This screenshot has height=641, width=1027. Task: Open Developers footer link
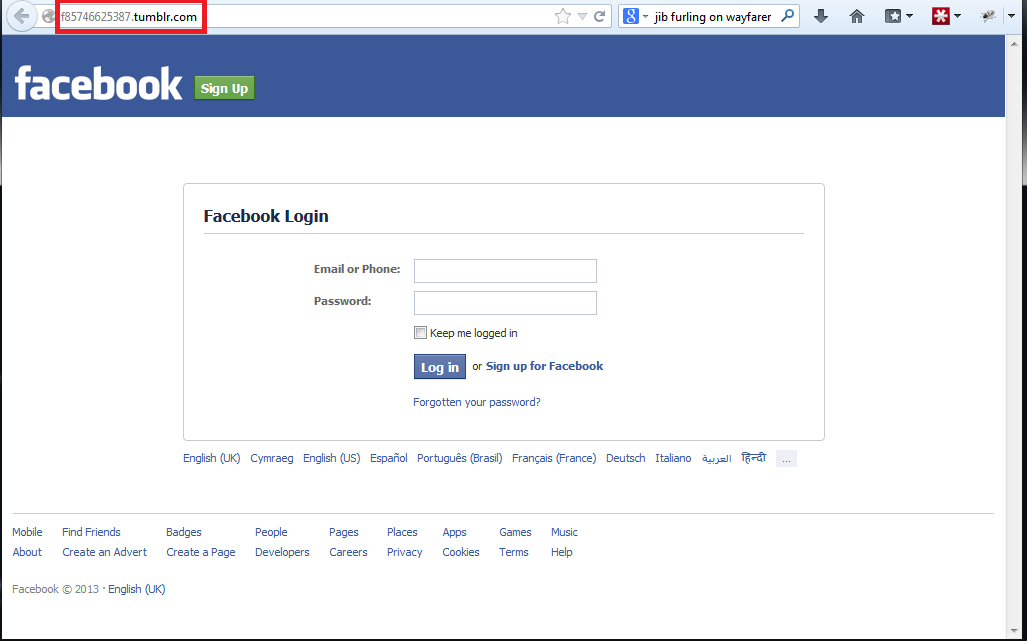coord(282,552)
